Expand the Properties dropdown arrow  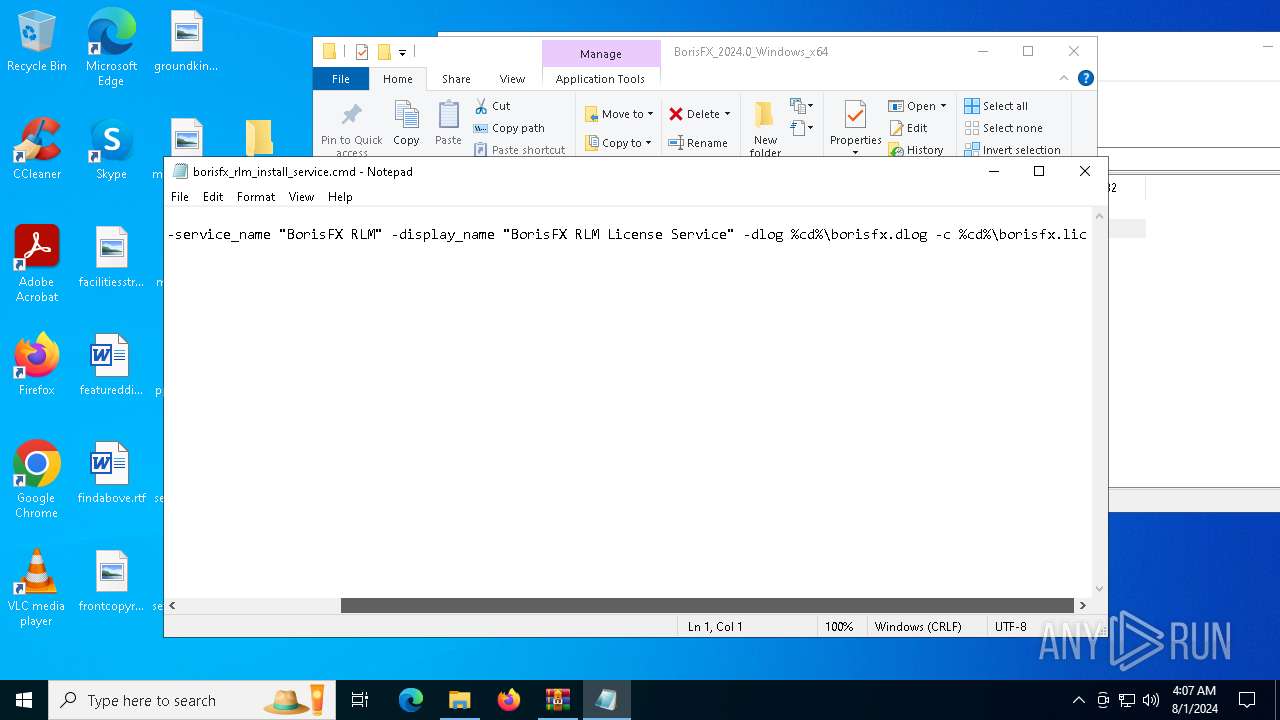[855, 152]
